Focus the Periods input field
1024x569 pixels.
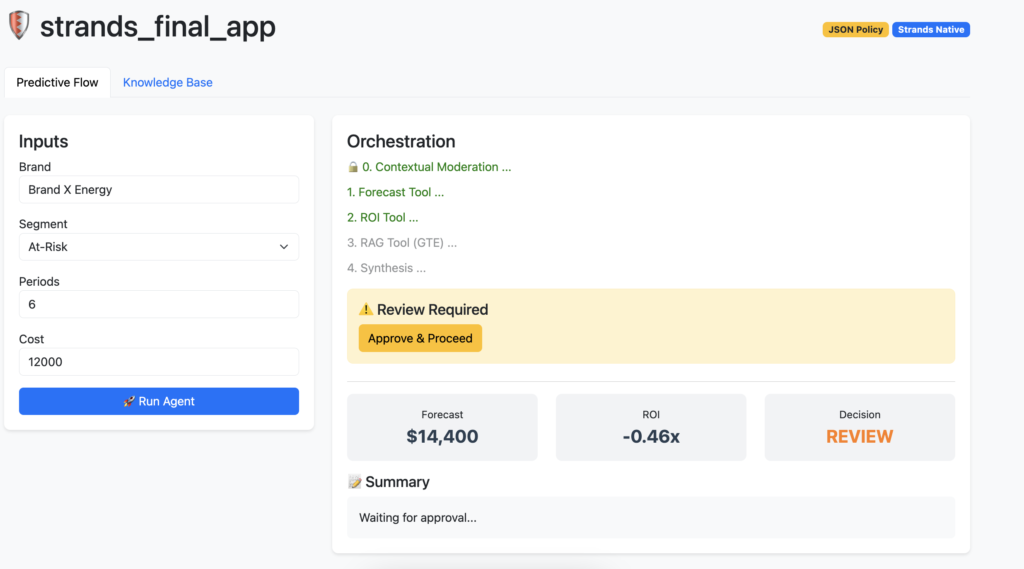point(159,304)
